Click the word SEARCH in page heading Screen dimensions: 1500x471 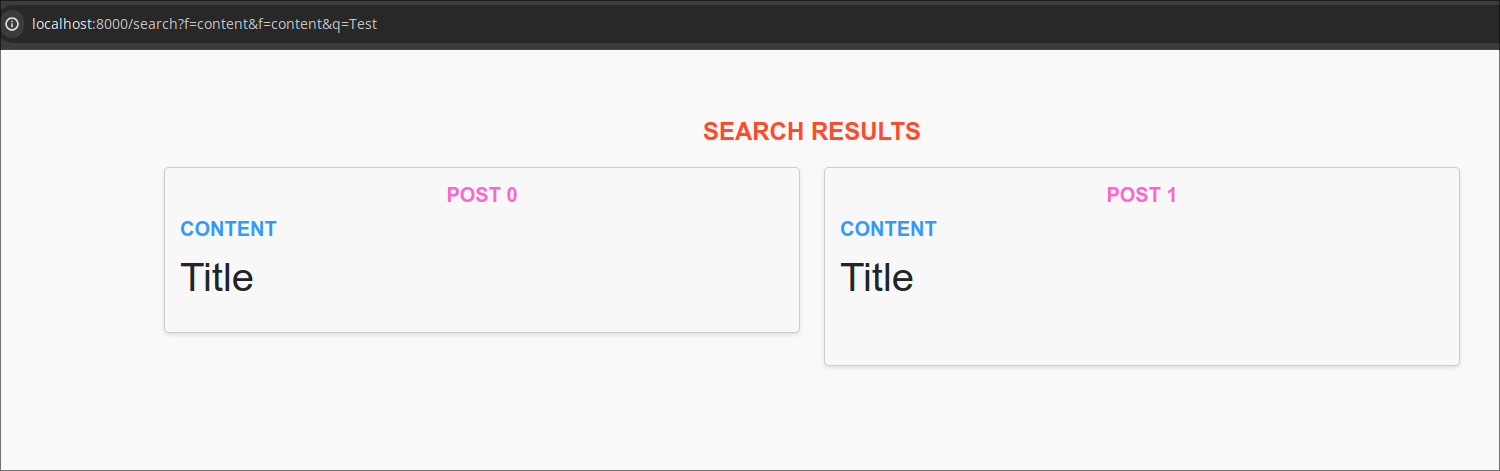754,131
